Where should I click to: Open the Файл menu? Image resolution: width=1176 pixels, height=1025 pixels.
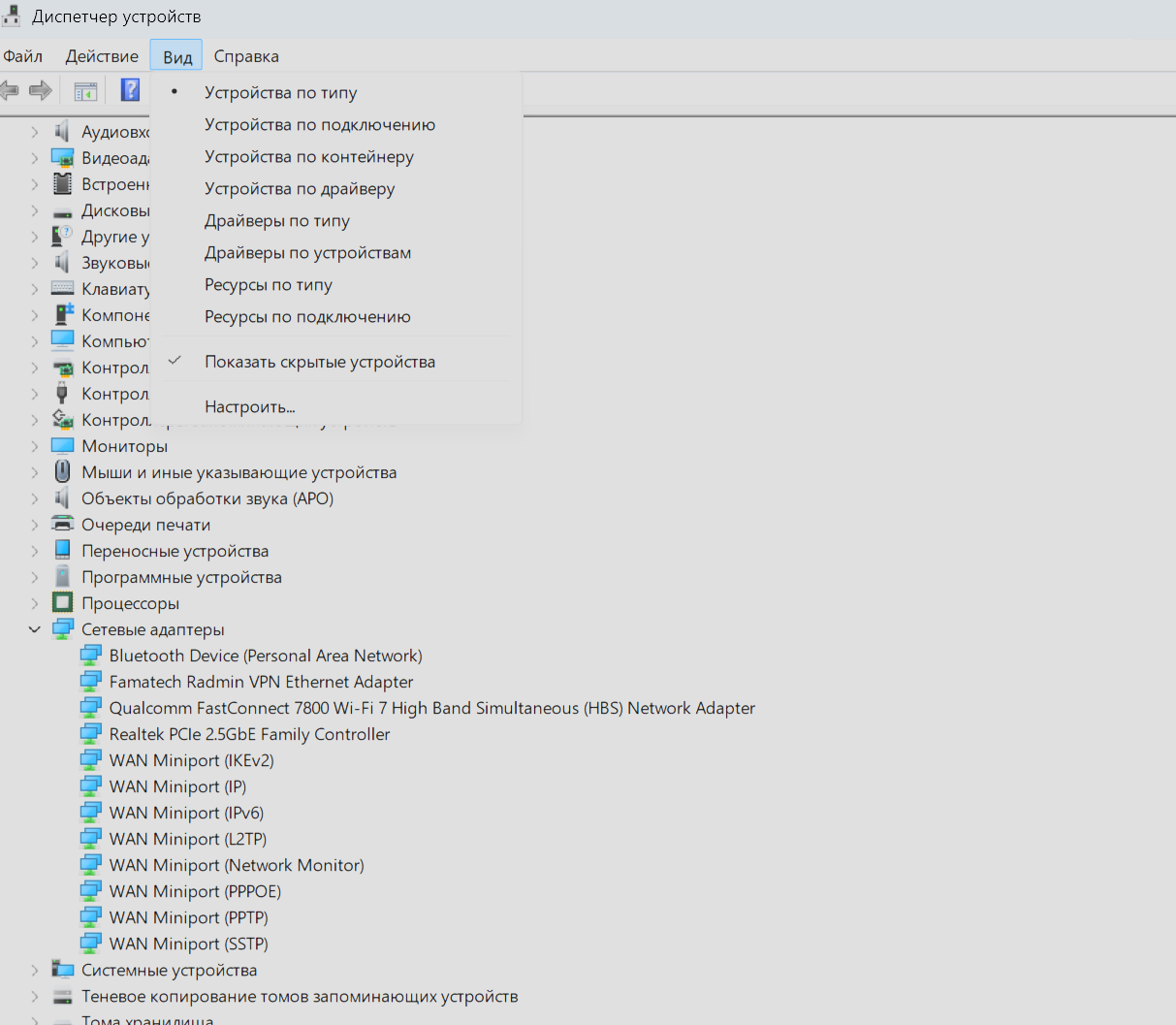click(x=23, y=56)
